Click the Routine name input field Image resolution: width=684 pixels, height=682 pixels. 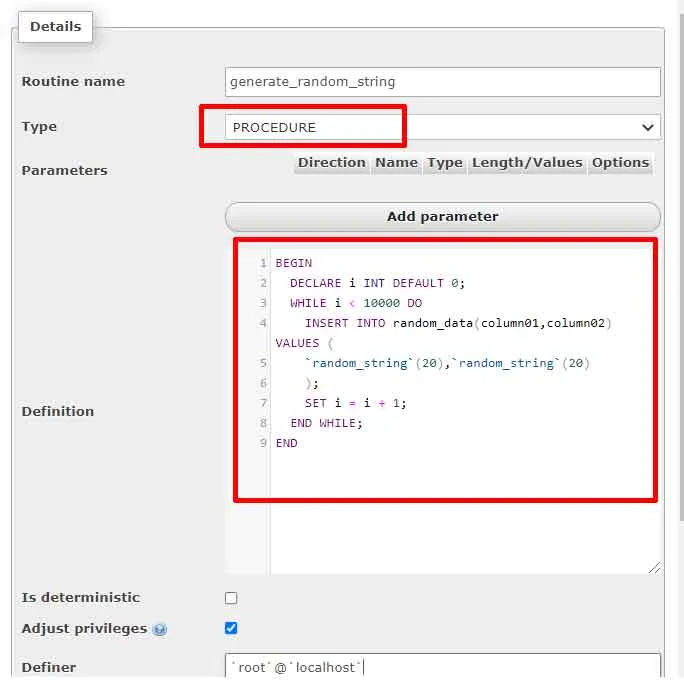(x=442, y=82)
